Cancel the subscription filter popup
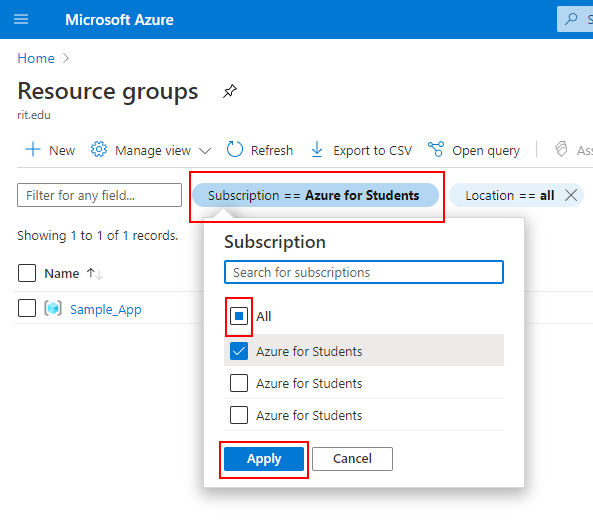Image resolution: width=593 pixels, height=525 pixels. point(352,459)
